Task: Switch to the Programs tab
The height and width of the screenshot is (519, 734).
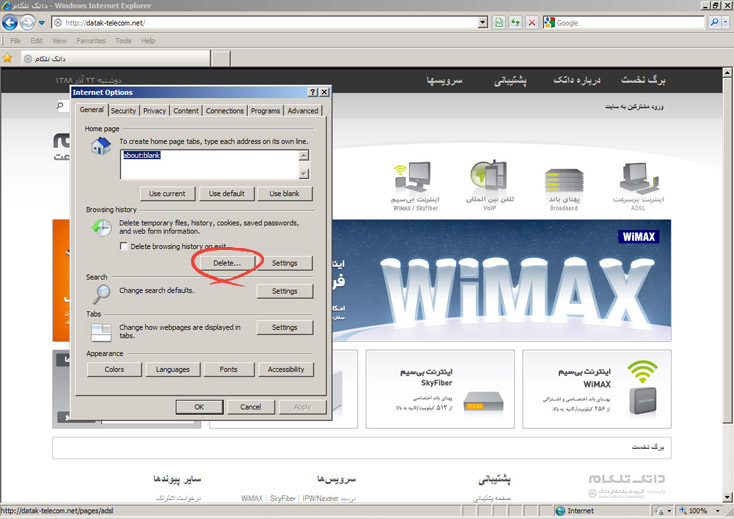Action: [x=265, y=110]
